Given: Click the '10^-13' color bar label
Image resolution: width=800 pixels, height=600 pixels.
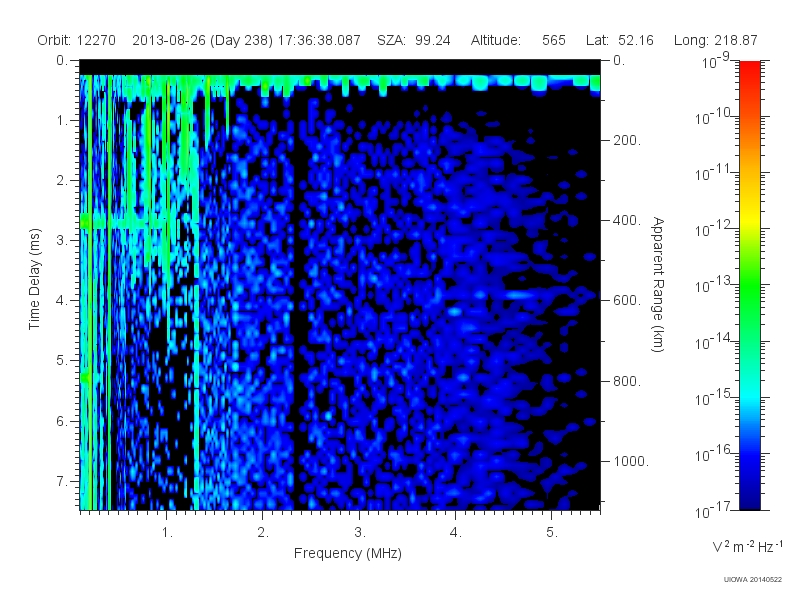Looking at the screenshot, I should (713, 285).
